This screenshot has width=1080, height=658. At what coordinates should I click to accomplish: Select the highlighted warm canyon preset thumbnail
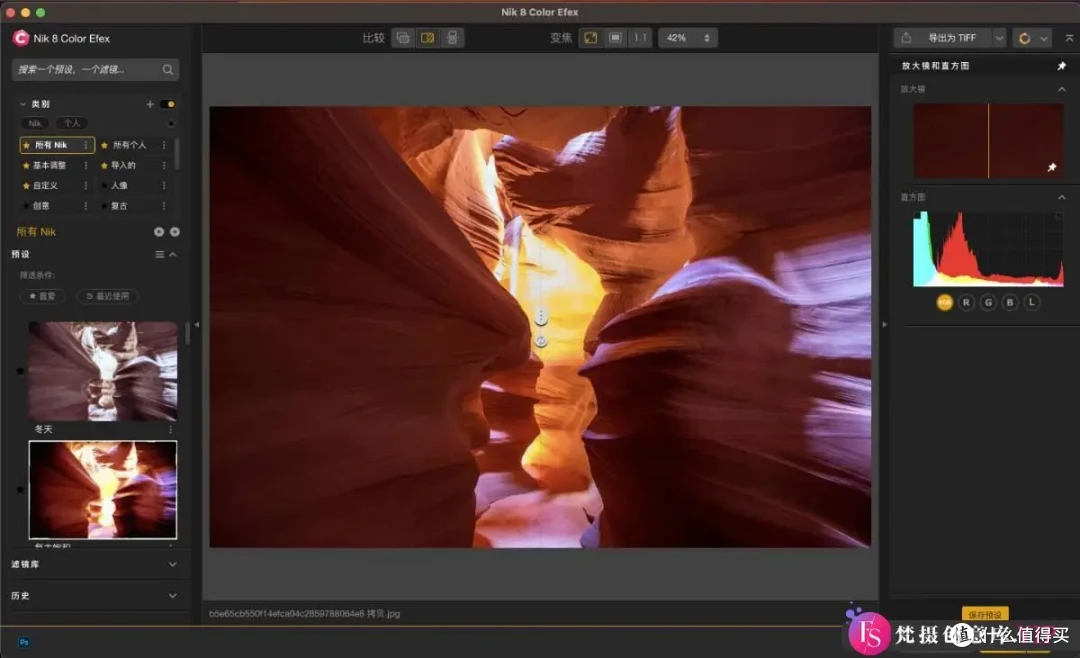coord(103,490)
